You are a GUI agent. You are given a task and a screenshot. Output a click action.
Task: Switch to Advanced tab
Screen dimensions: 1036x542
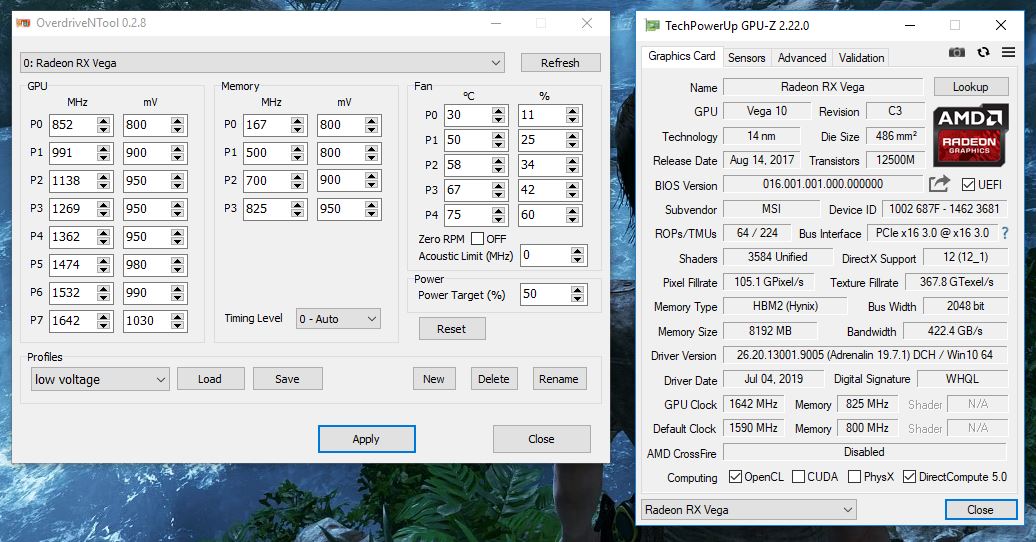coord(802,58)
